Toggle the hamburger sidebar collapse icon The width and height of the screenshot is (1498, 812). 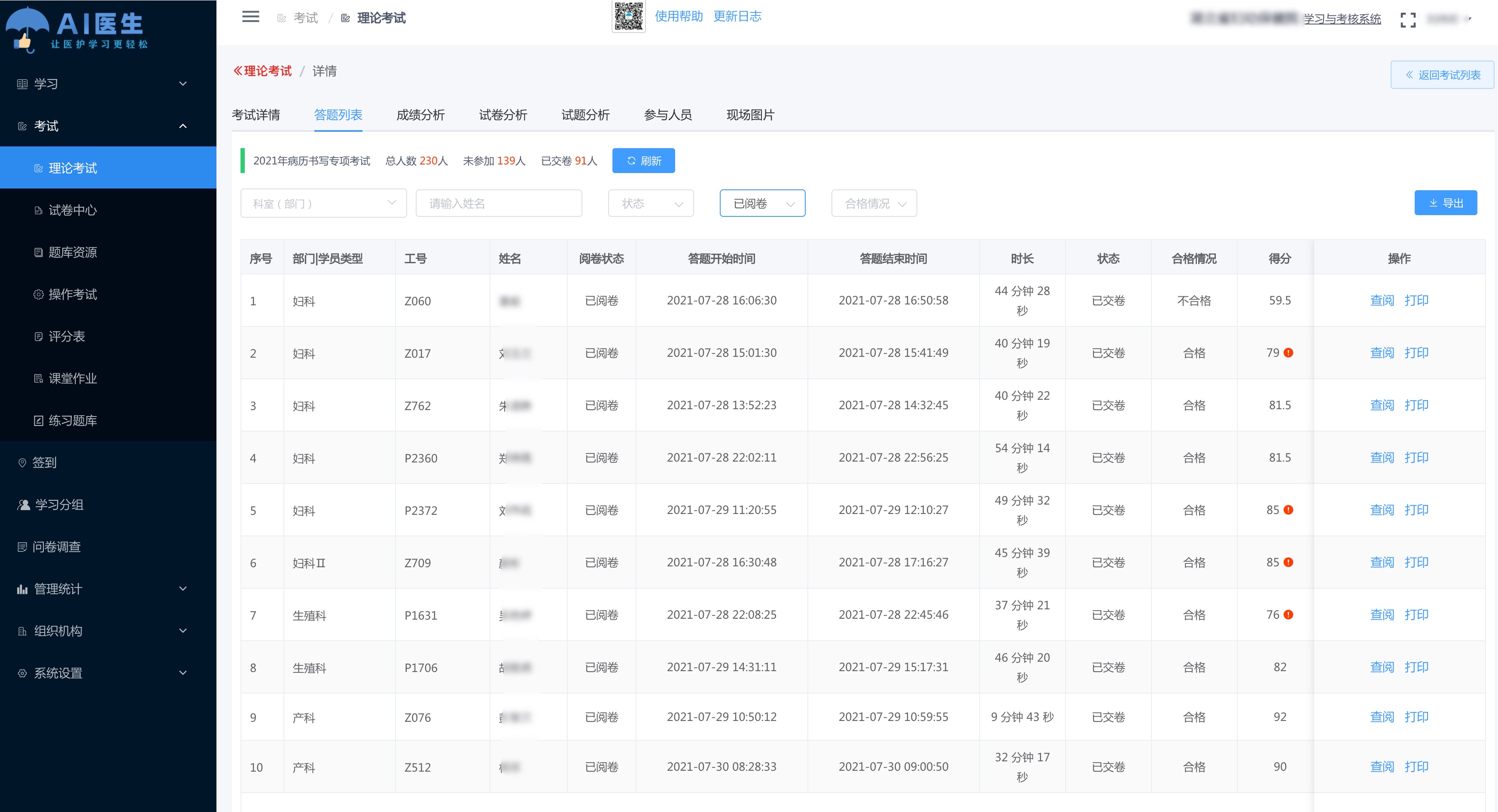(x=251, y=17)
